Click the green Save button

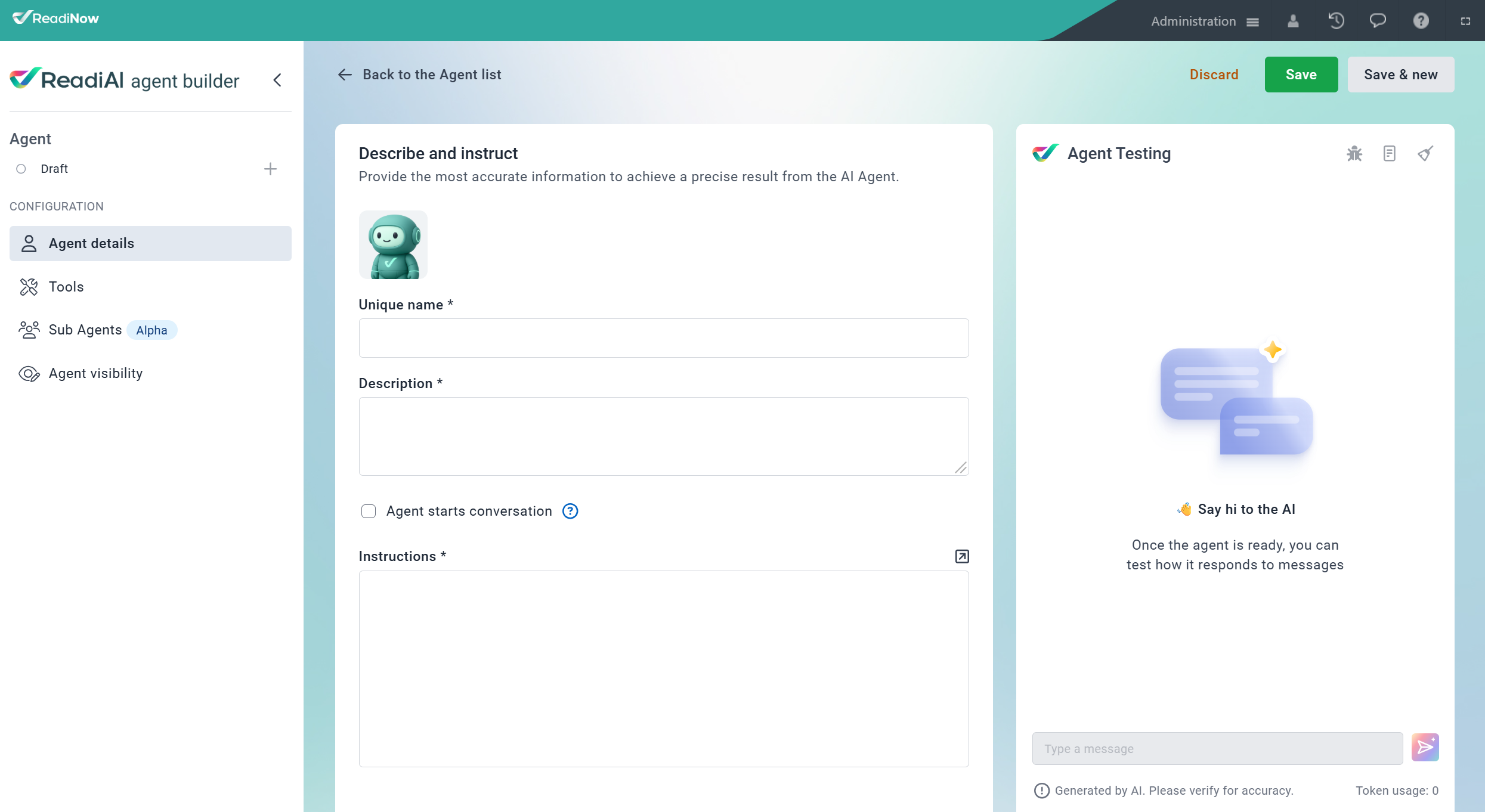[x=1301, y=75]
